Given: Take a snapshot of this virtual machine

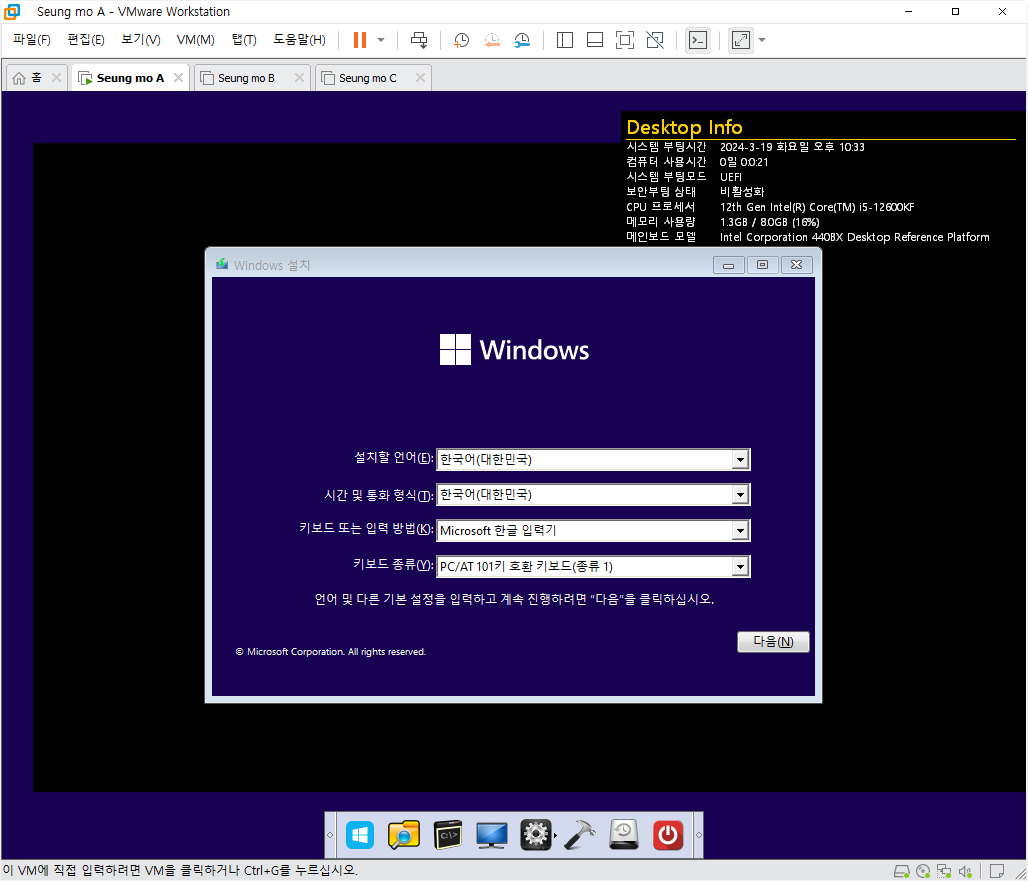Looking at the screenshot, I should click(462, 40).
